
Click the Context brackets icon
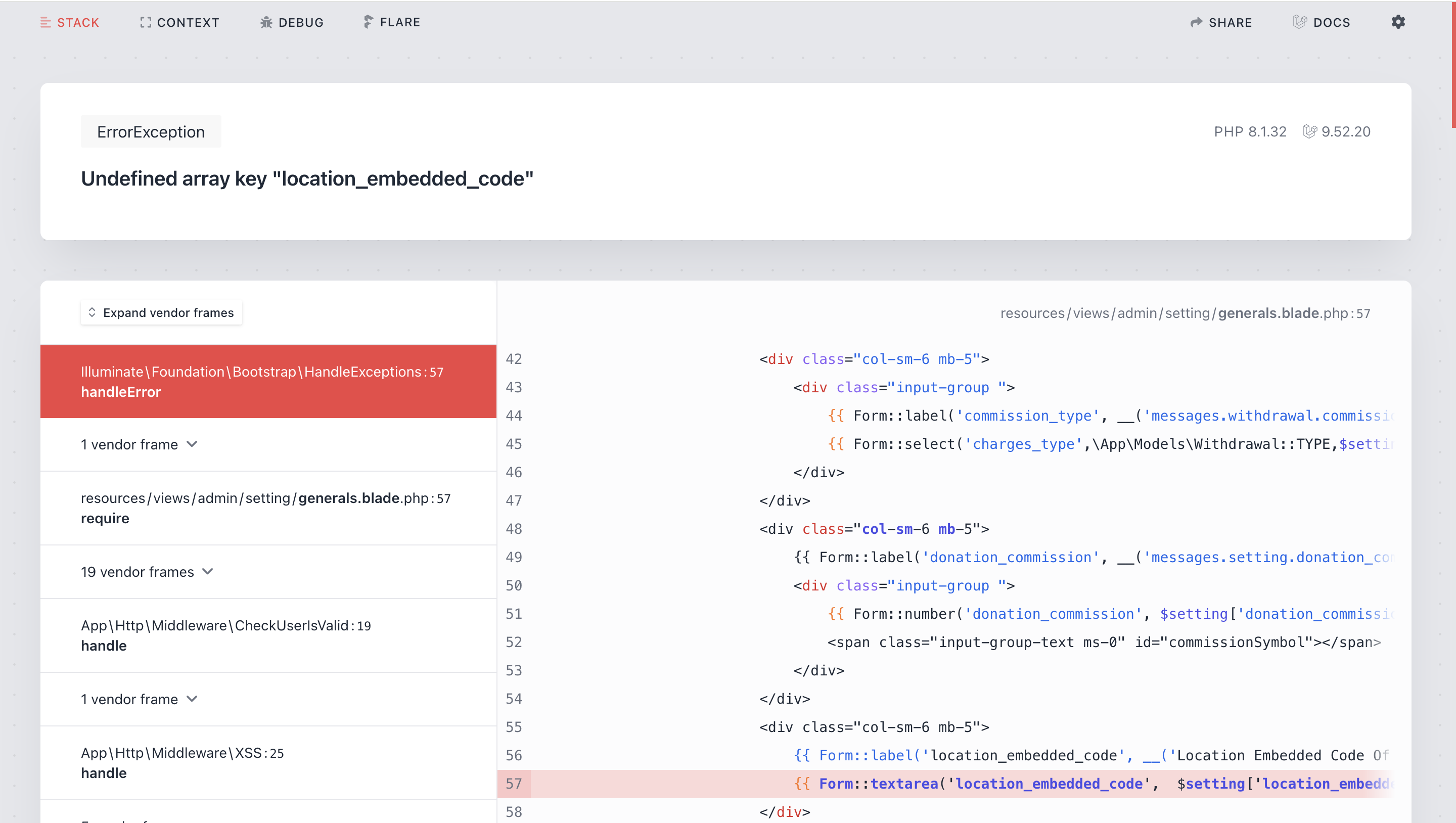pyautogui.click(x=145, y=23)
